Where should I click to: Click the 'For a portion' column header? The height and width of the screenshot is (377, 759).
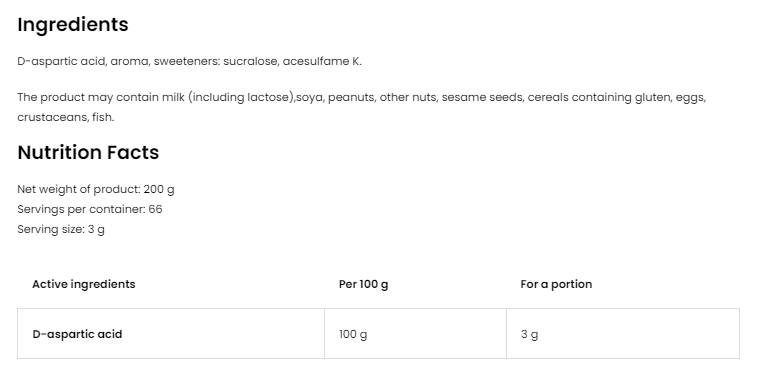click(556, 284)
